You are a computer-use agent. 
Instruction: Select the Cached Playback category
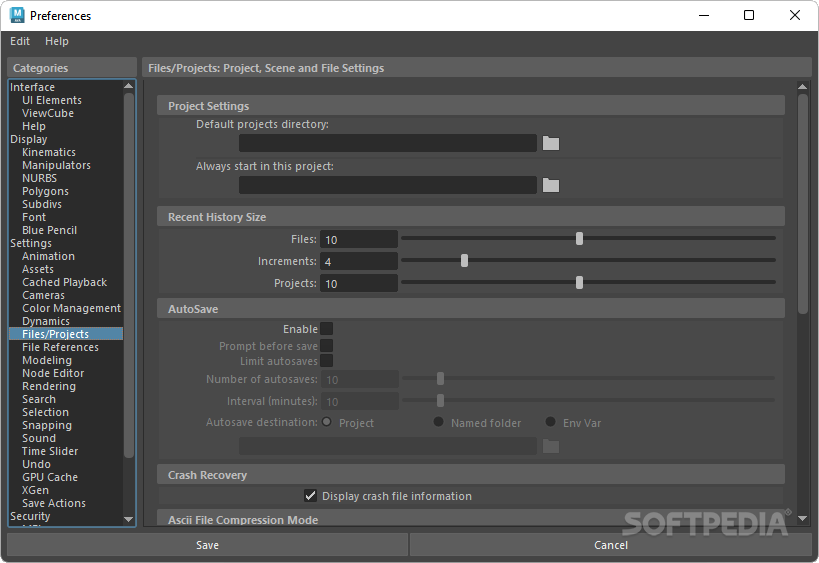click(x=65, y=283)
